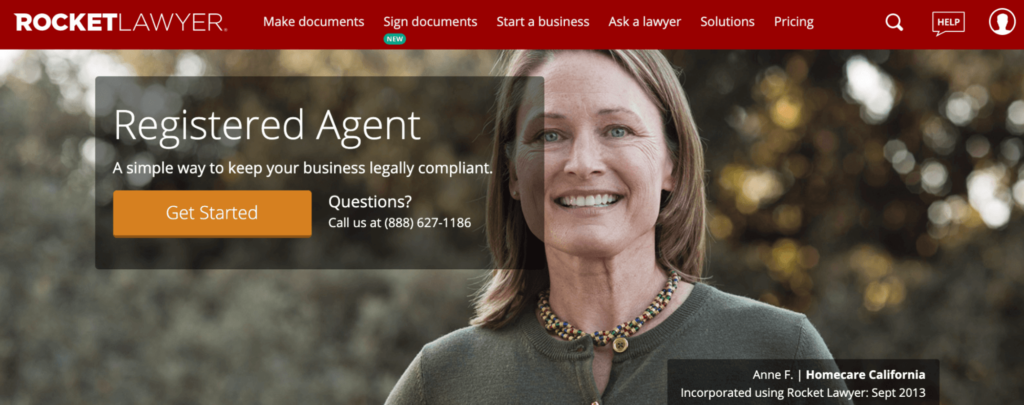Open the user account profile icon
This screenshot has width=1024, height=405.
1002,22
